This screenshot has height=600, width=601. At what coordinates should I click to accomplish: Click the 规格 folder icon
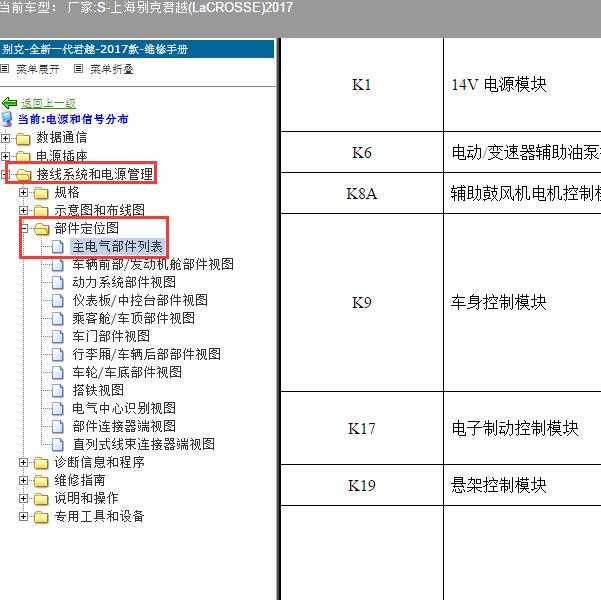click(41, 193)
